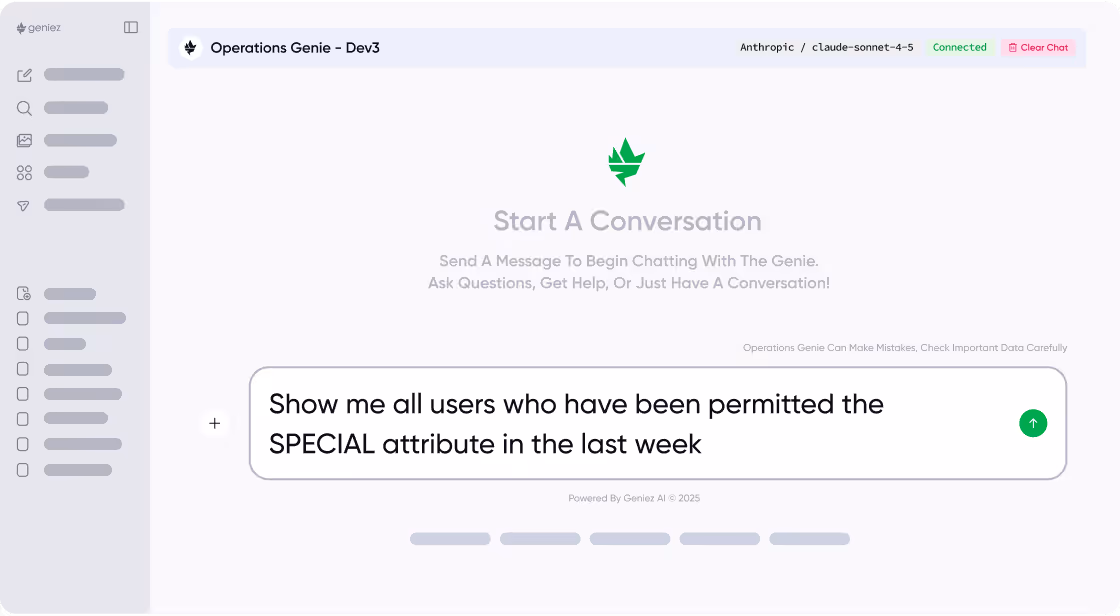Expand the attachment options with the plus control
This screenshot has height=616, width=1120.
click(x=214, y=423)
